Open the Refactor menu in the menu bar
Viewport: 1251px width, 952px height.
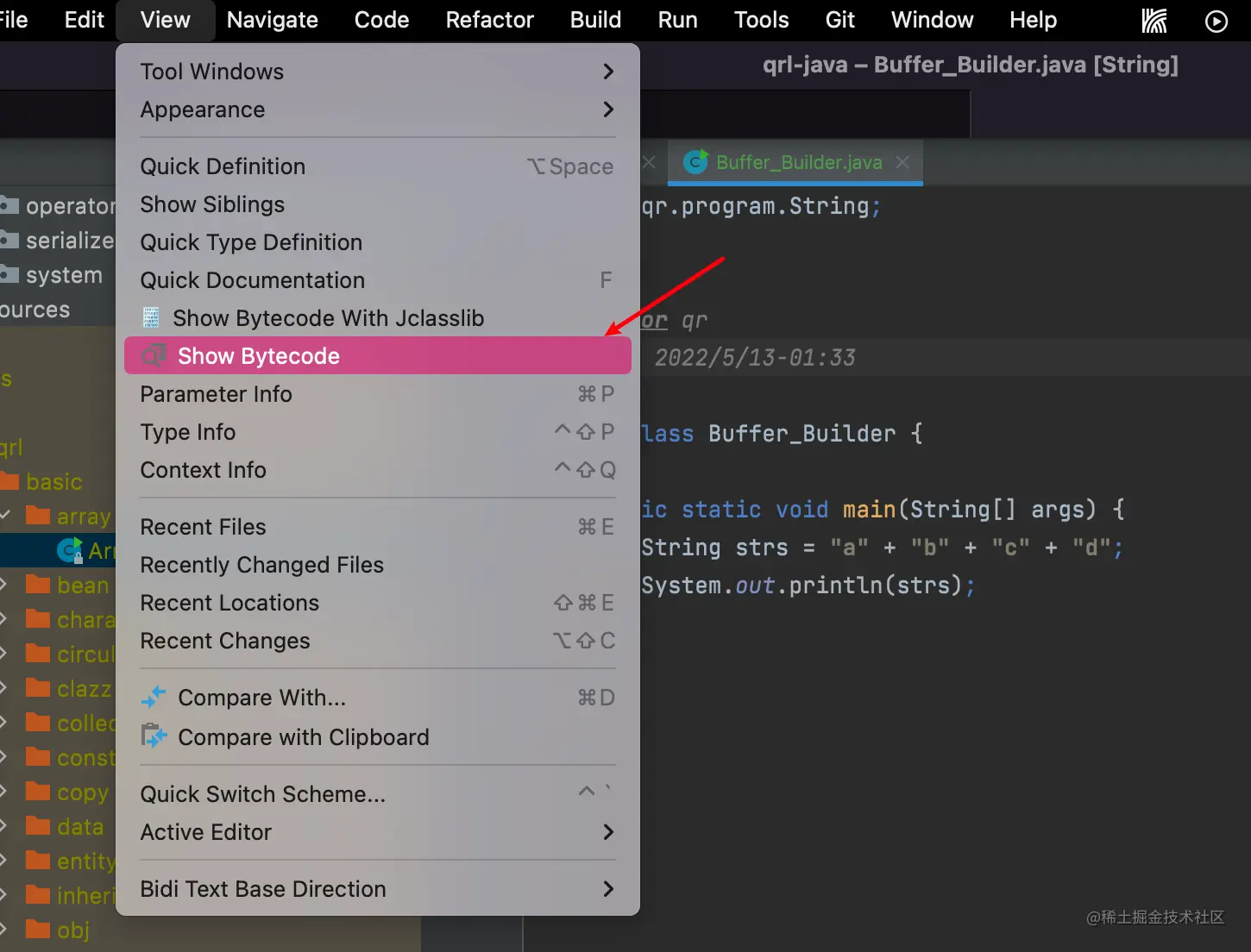coord(489,20)
